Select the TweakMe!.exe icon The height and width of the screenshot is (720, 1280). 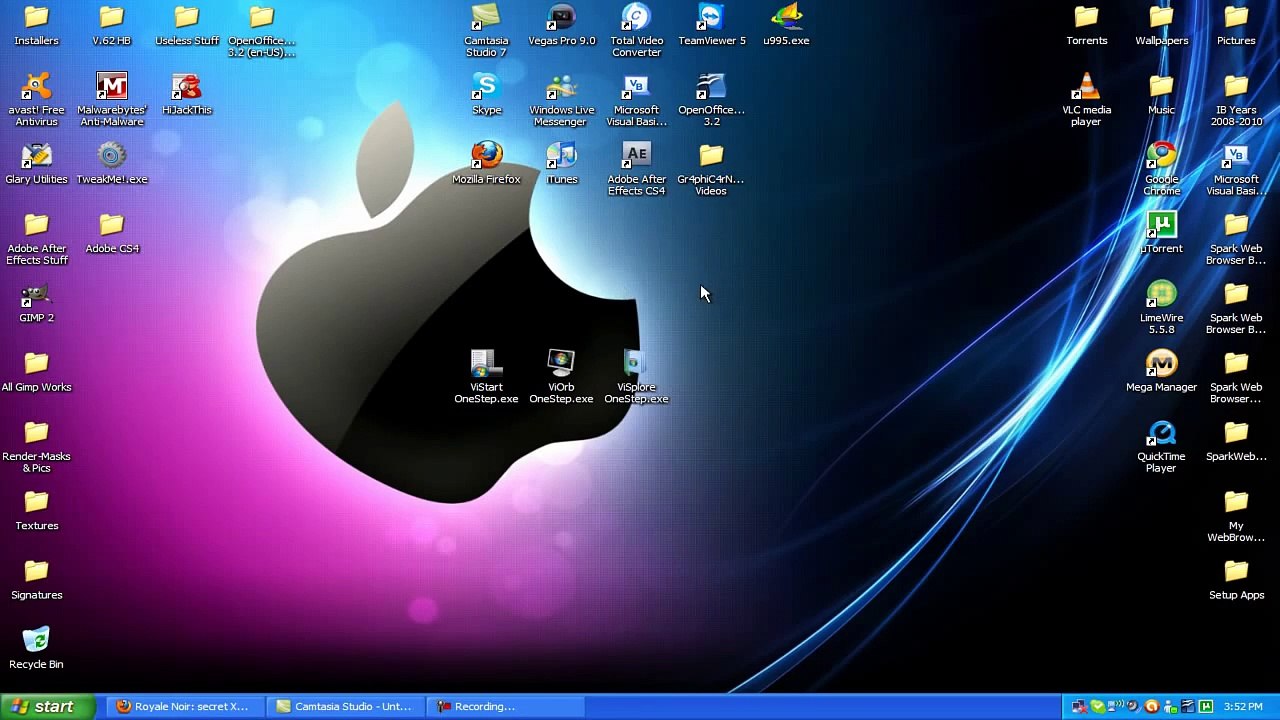(x=111, y=164)
